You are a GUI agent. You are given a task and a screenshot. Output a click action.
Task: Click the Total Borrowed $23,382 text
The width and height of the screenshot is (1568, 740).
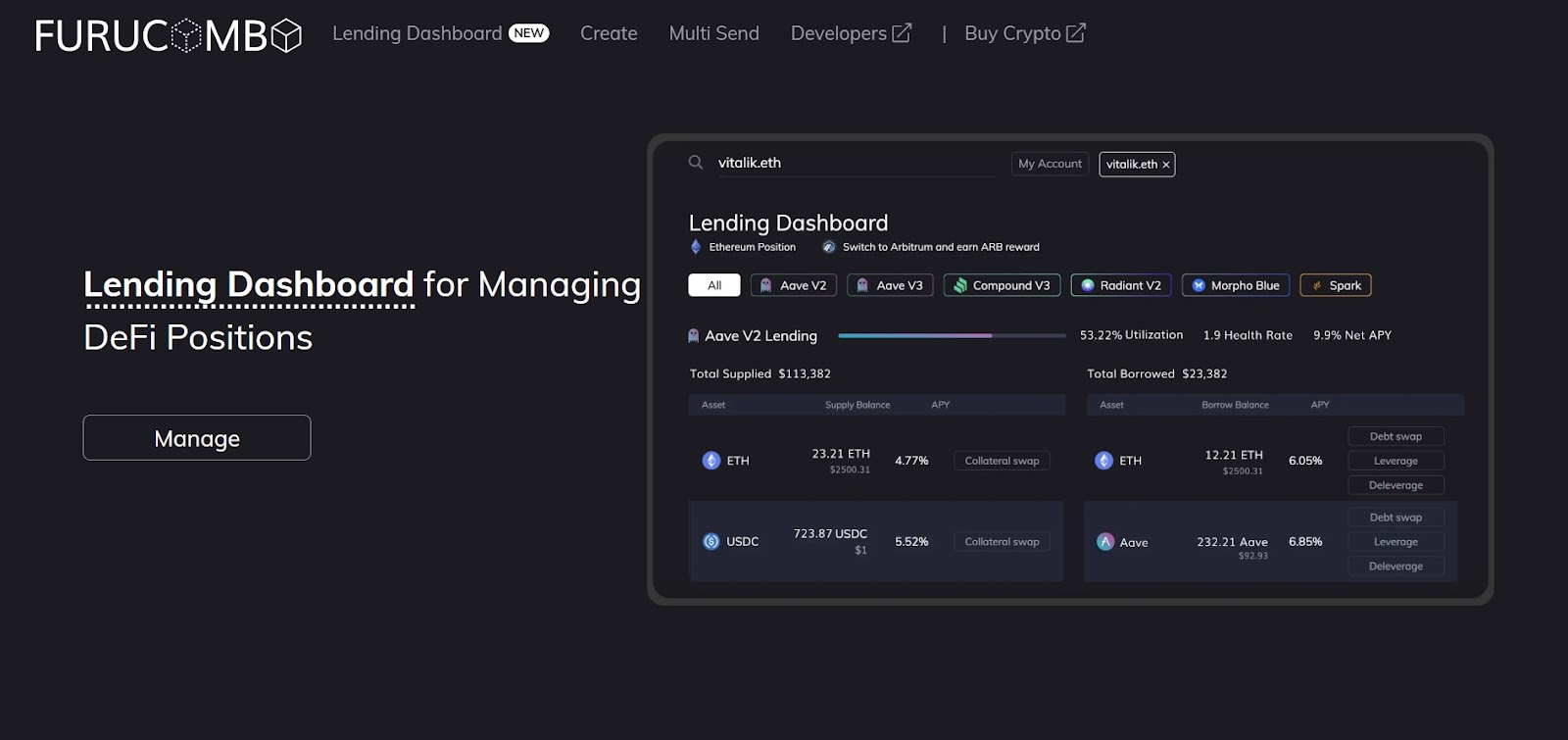[x=1156, y=373]
